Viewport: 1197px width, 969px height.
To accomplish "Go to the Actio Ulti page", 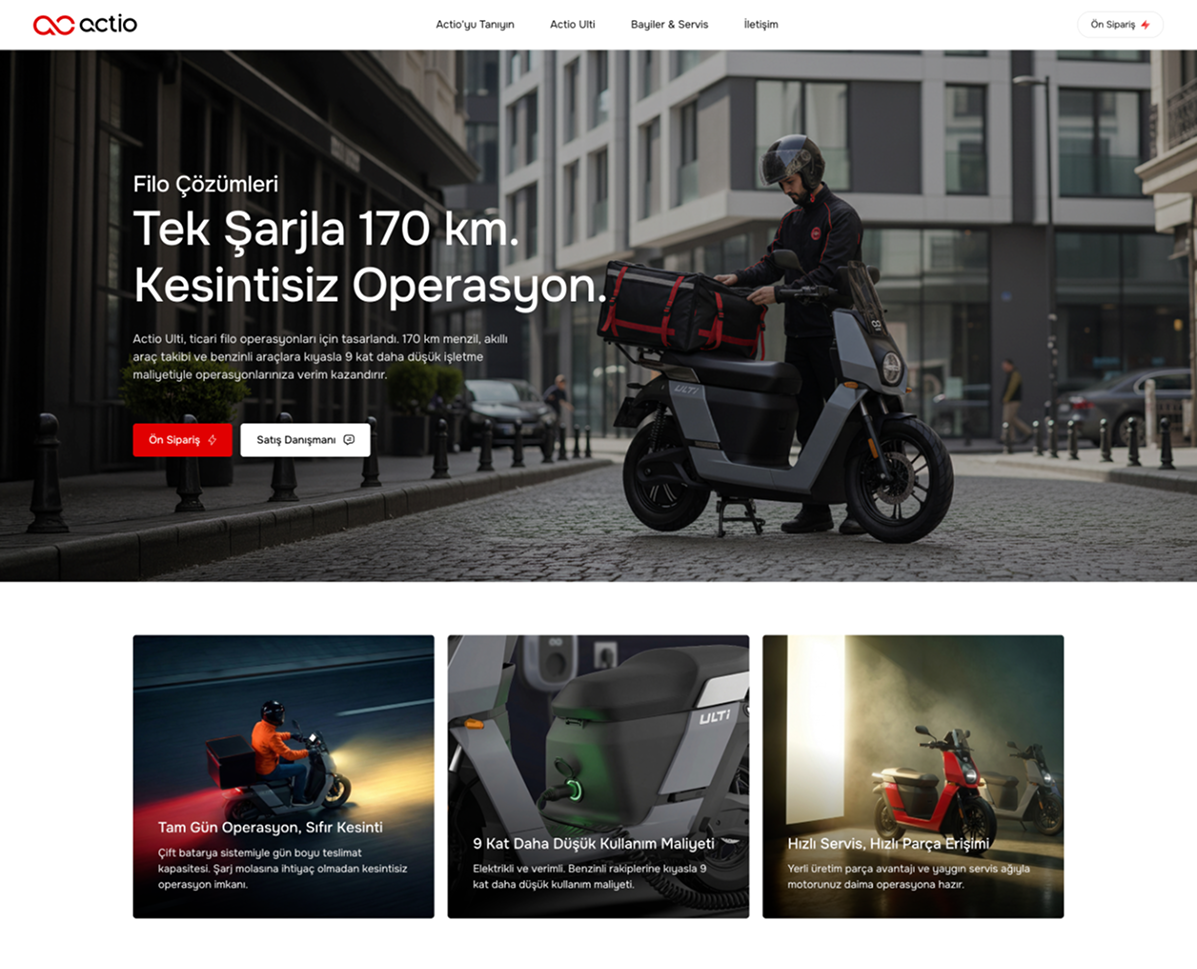I will coord(573,24).
